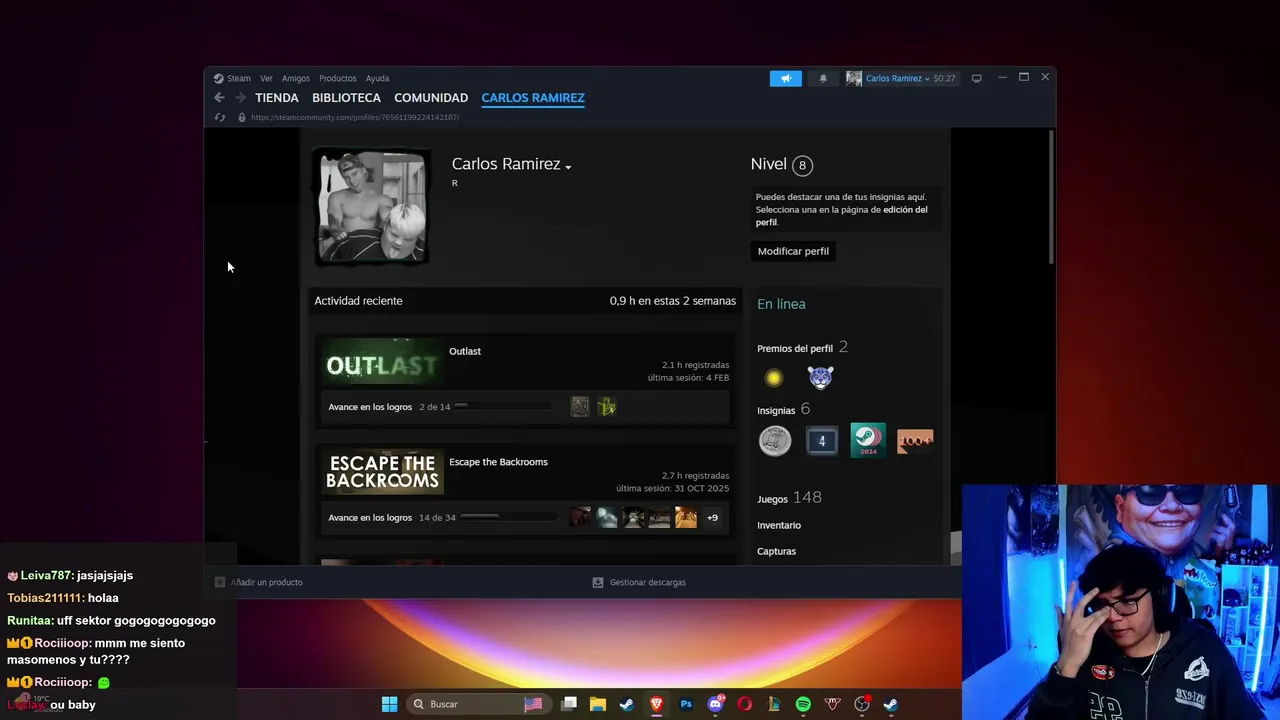Viewport: 1280px width, 720px height.
Task: Select the CARLOS RAMIREZ tab
Action: click(533, 98)
